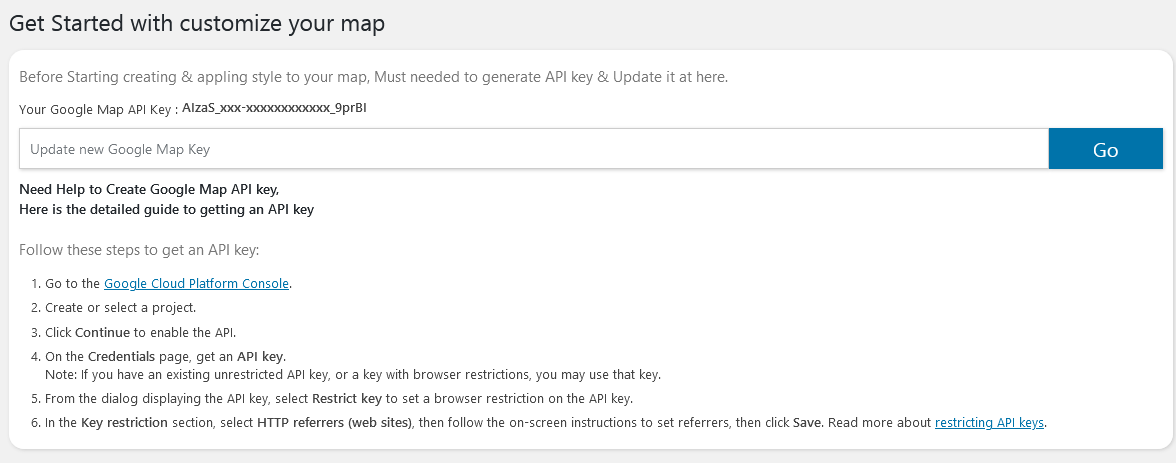
Task: Click the 'Follow these steps to get an API key' subheading
Action: point(139,250)
